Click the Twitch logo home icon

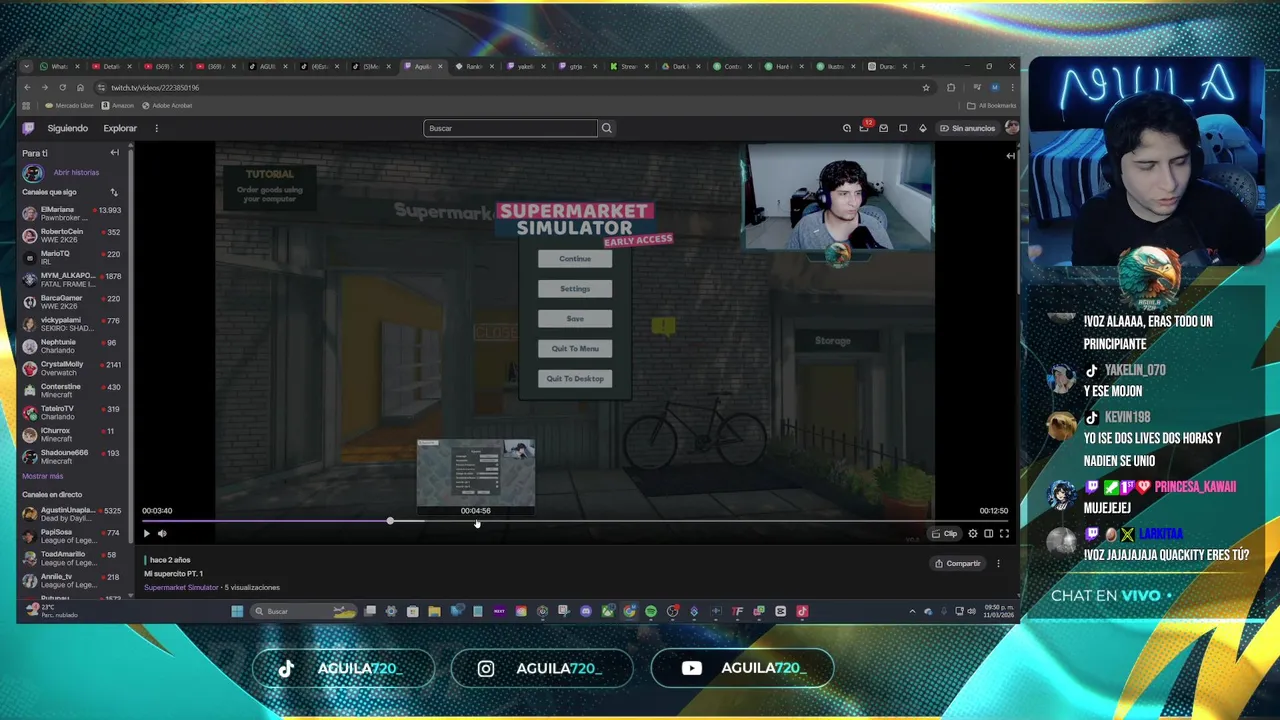29,128
